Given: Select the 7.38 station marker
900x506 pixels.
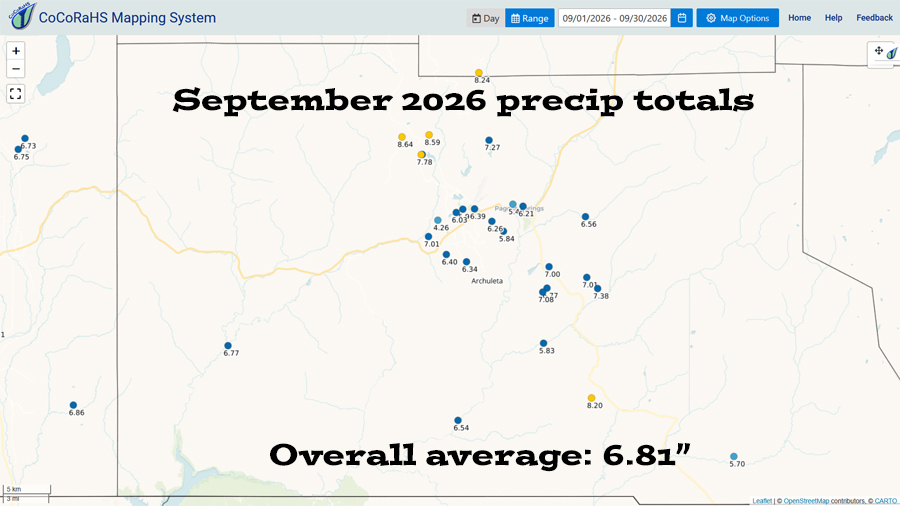Looking at the screenshot, I should pos(598,289).
